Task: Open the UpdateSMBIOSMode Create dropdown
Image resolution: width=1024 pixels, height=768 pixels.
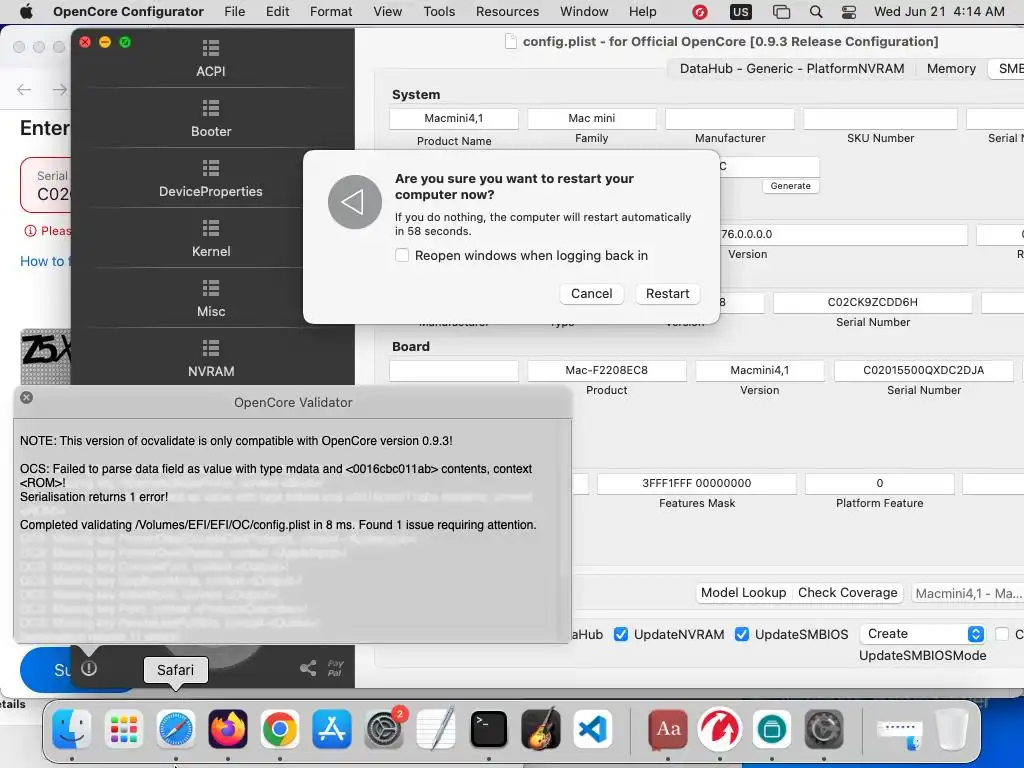Action: (x=922, y=633)
